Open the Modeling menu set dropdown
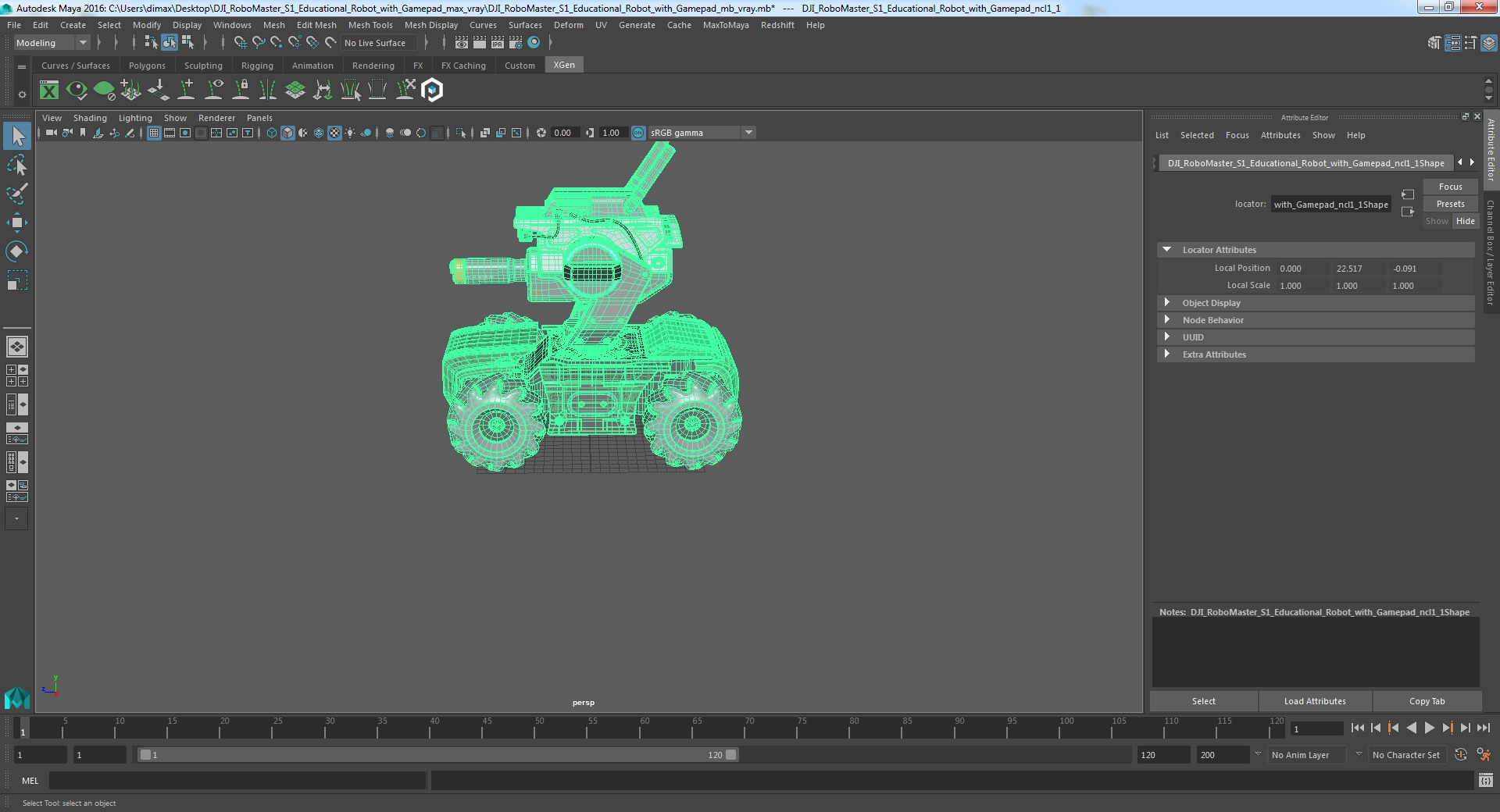This screenshot has width=1500, height=812. click(x=52, y=43)
